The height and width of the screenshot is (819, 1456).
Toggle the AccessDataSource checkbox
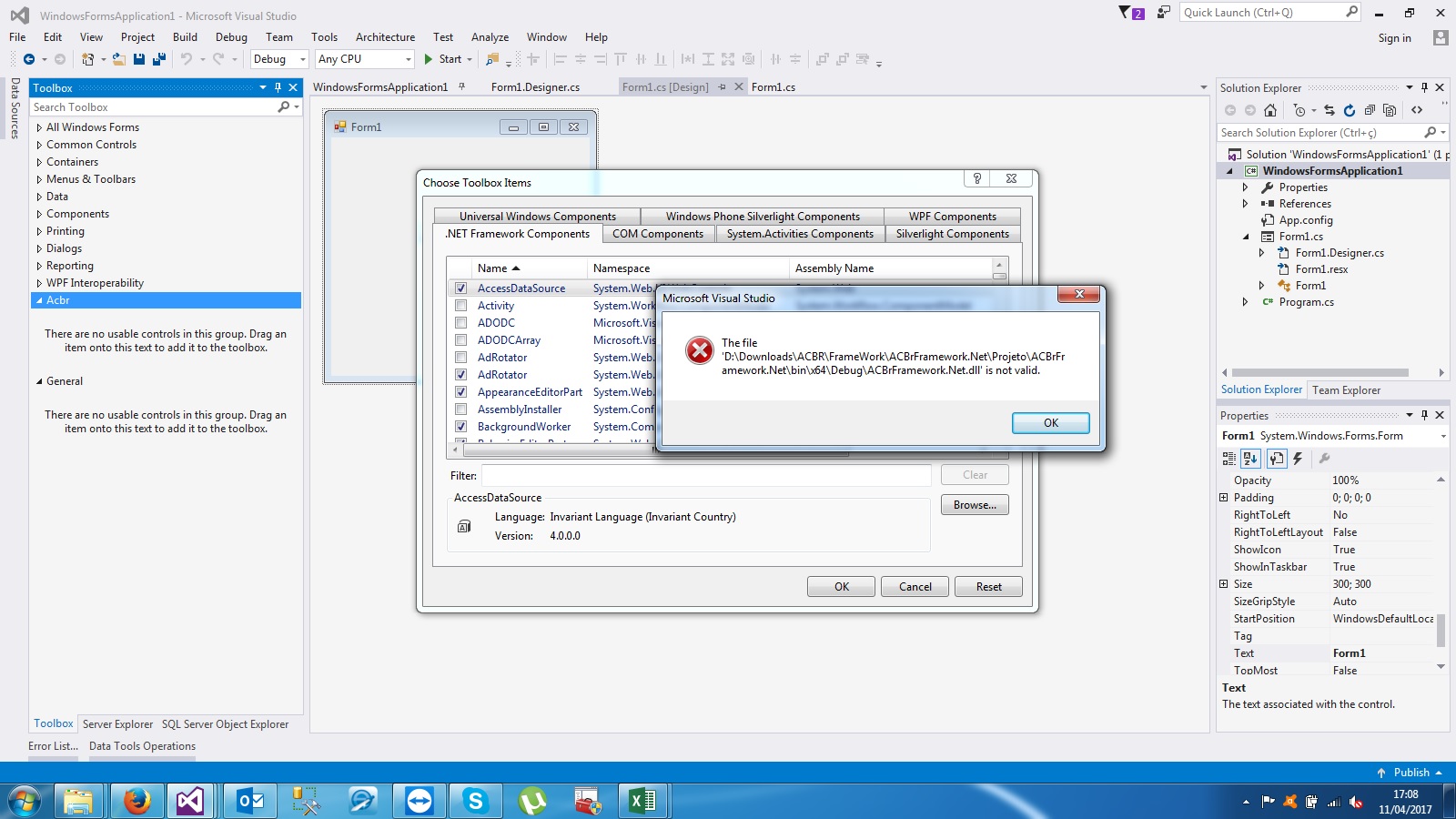coord(460,288)
